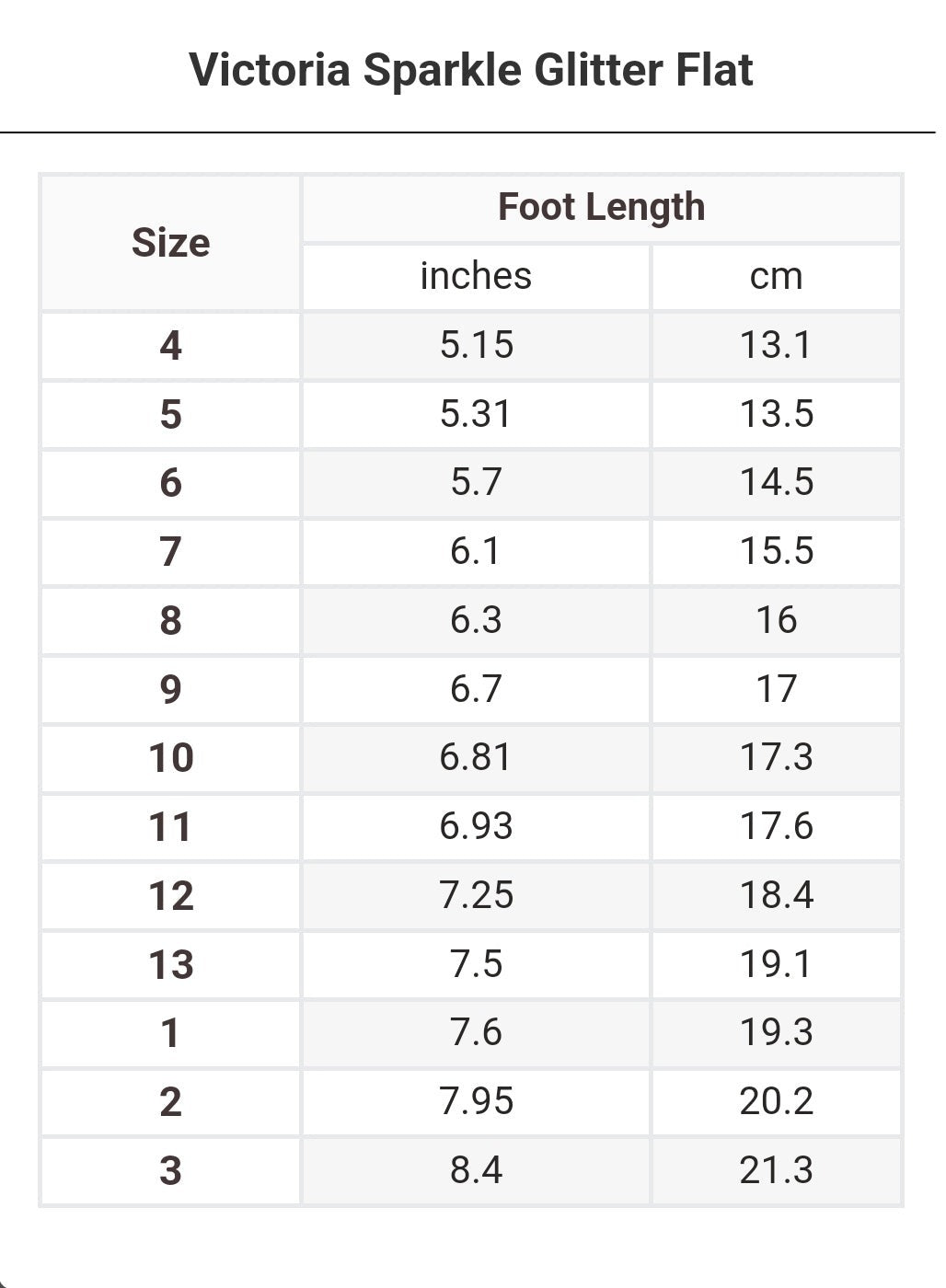Click the 5.31 inches value

tap(476, 414)
